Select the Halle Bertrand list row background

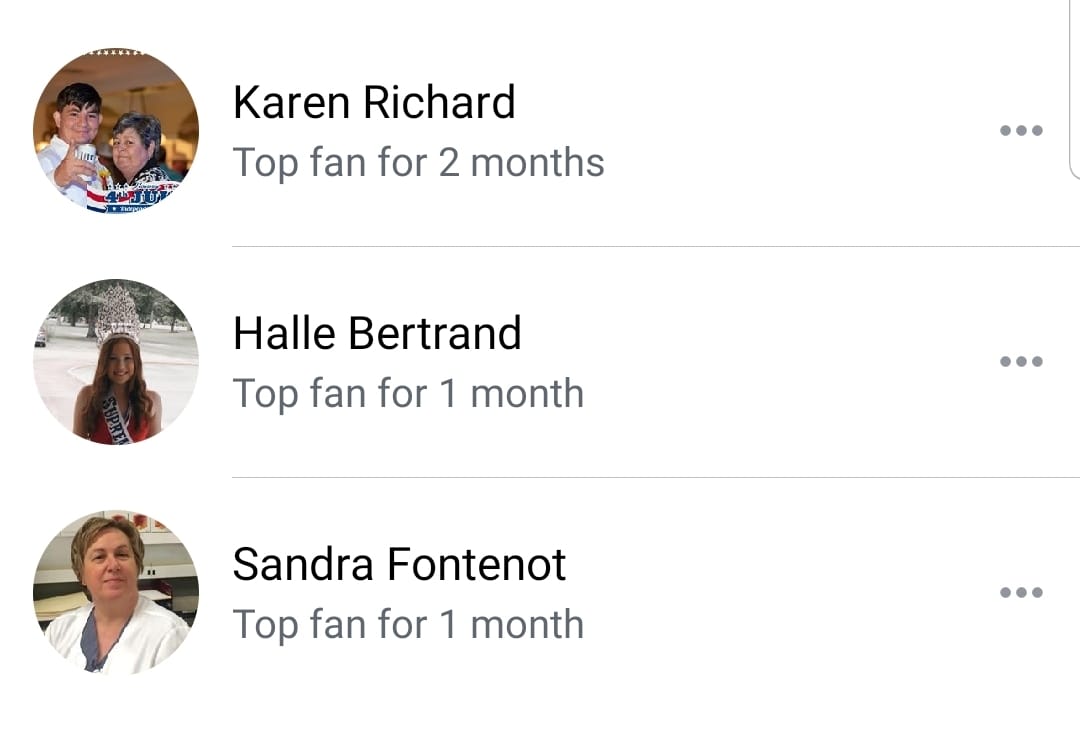(x=540, y=361)
